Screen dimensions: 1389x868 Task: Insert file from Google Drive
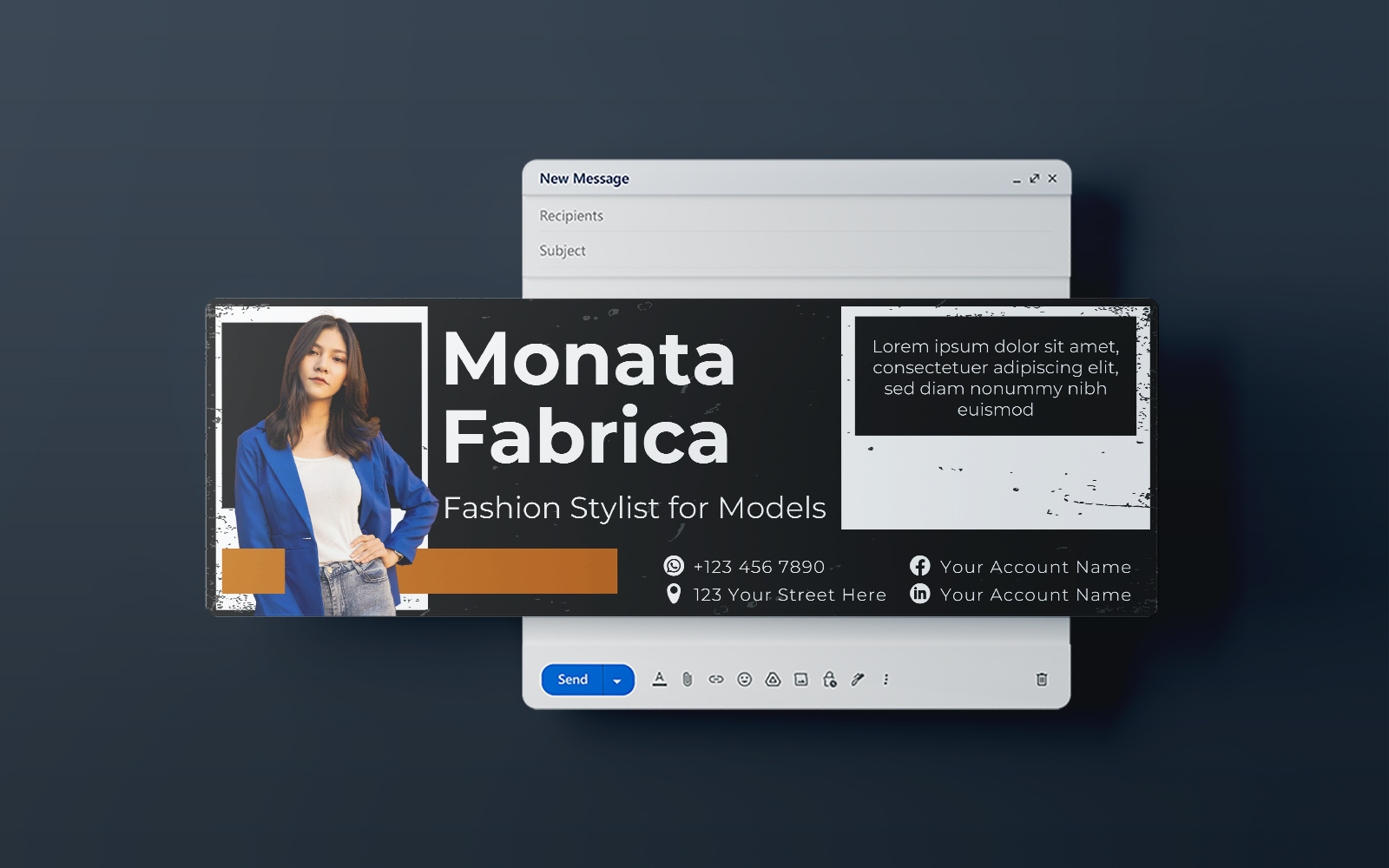(x=773, y=680)
